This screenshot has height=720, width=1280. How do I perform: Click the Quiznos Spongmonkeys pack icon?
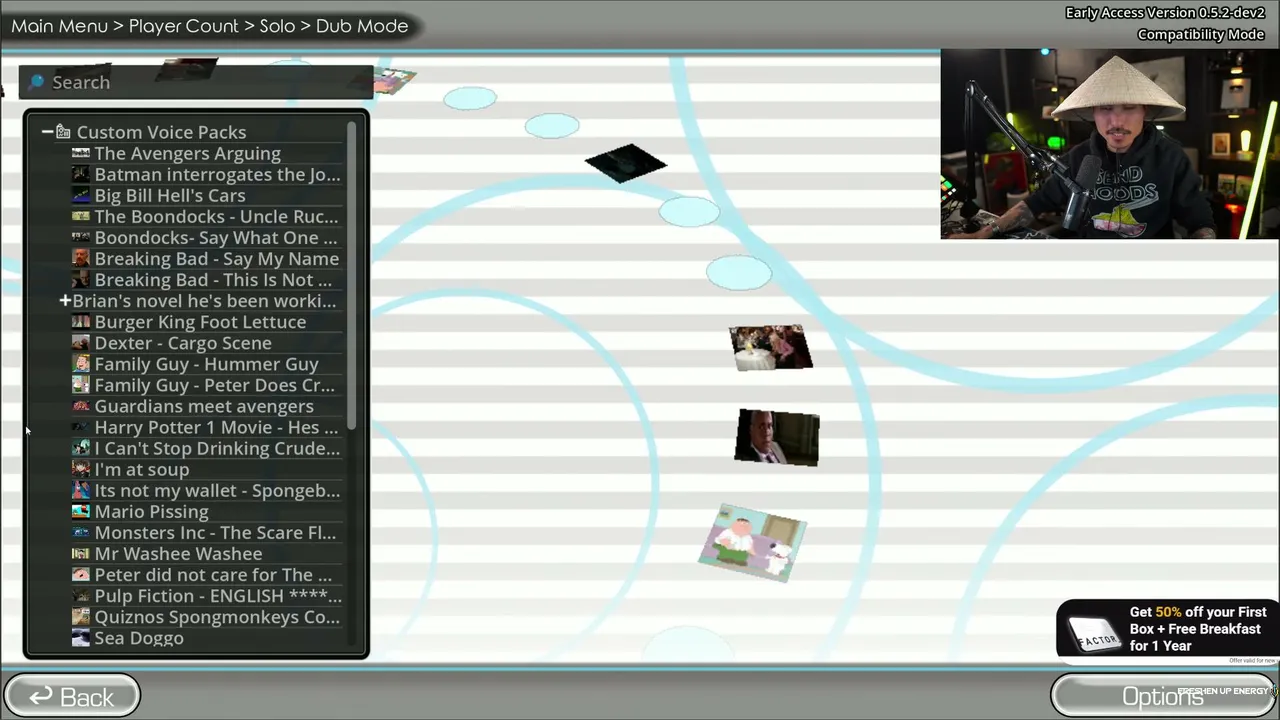tap(81, 616)
